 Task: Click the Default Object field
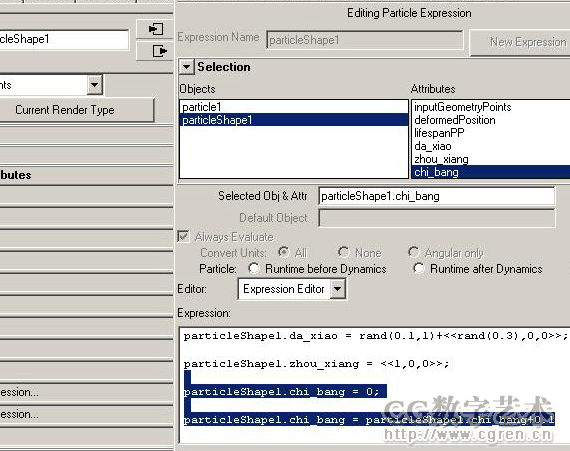437,218
